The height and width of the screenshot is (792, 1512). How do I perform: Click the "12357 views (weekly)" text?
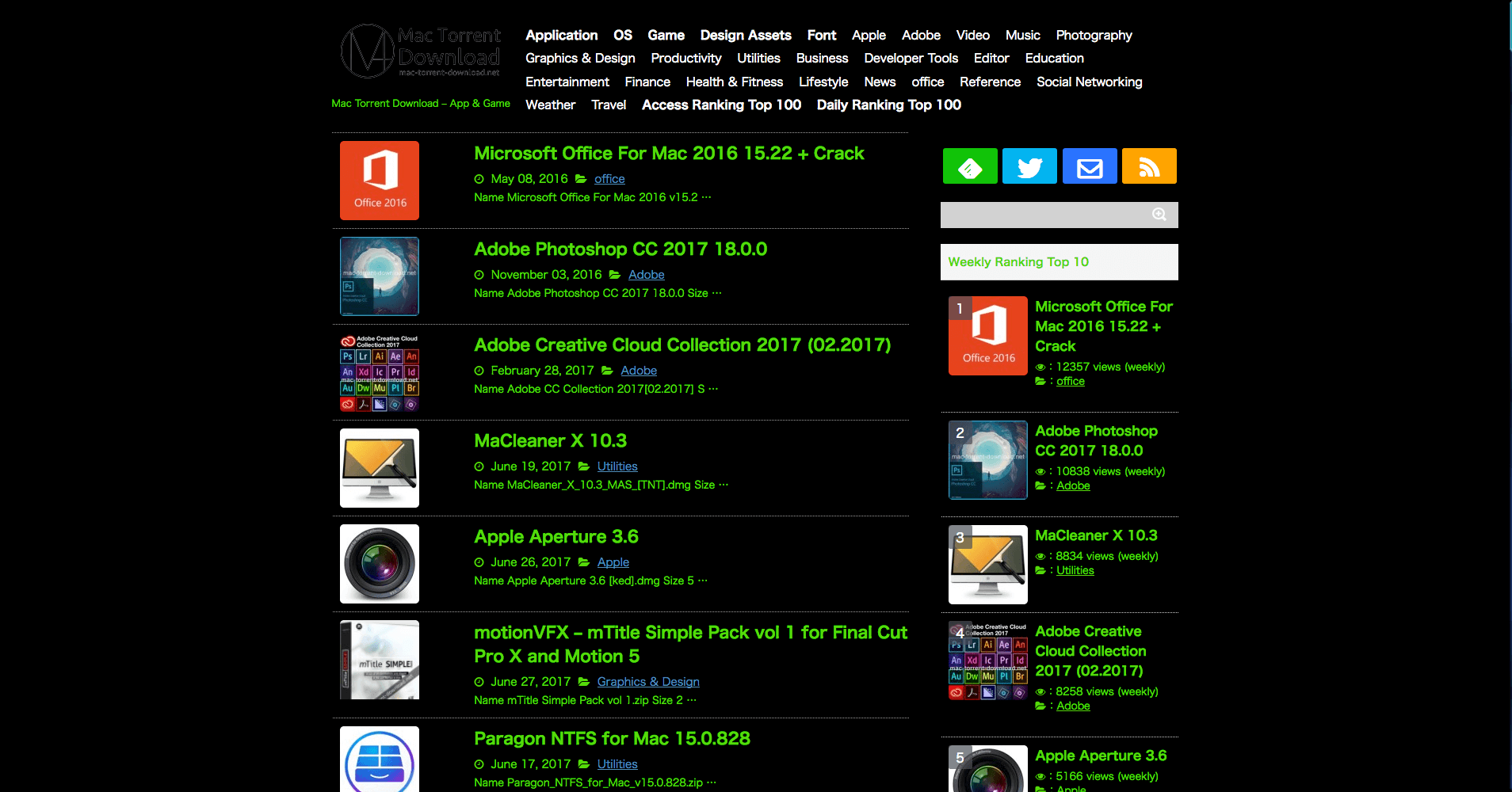[1110, 367]
